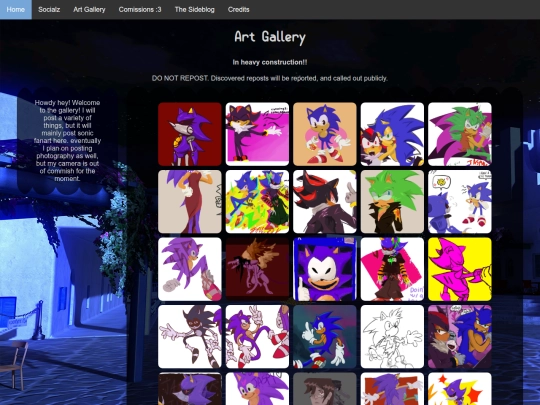Click the 'In heavy construction!!' notice
540x405 pixels.
tap(270, 62)
